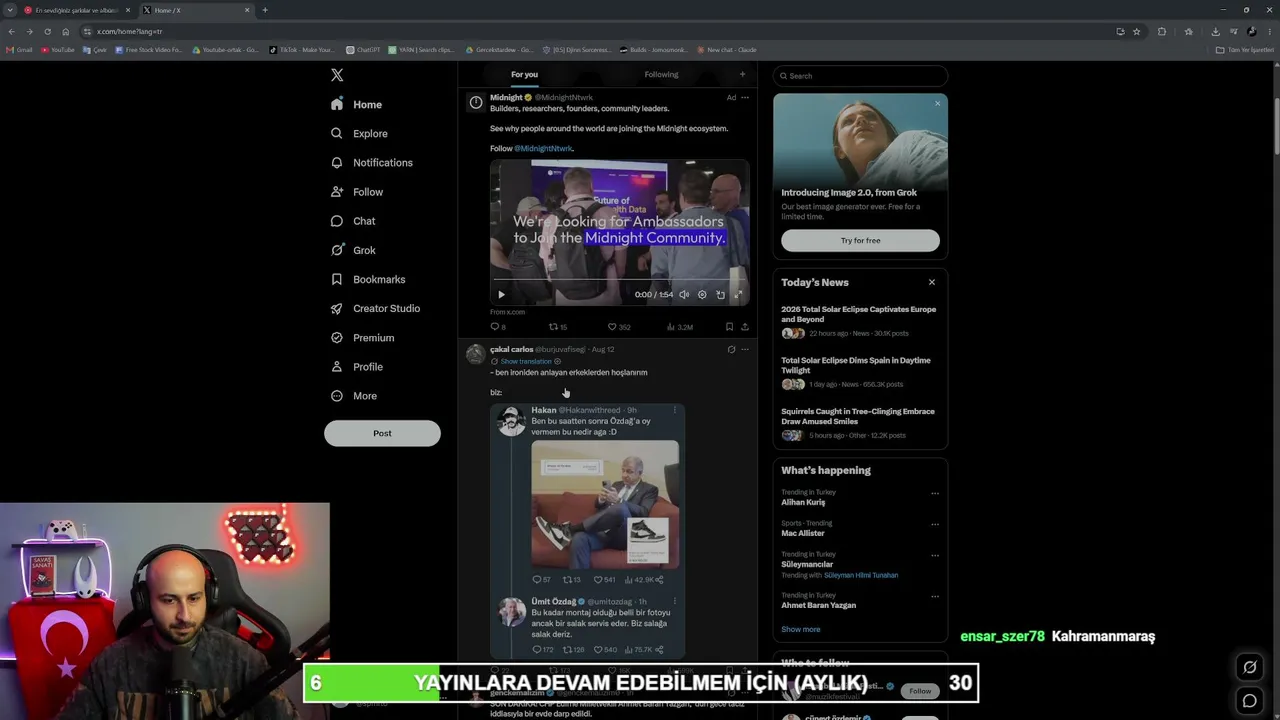Open options for Ahmet Baran Yazgan trend
Viewport: 1280px width, 720px height.
tap(935, 596)
